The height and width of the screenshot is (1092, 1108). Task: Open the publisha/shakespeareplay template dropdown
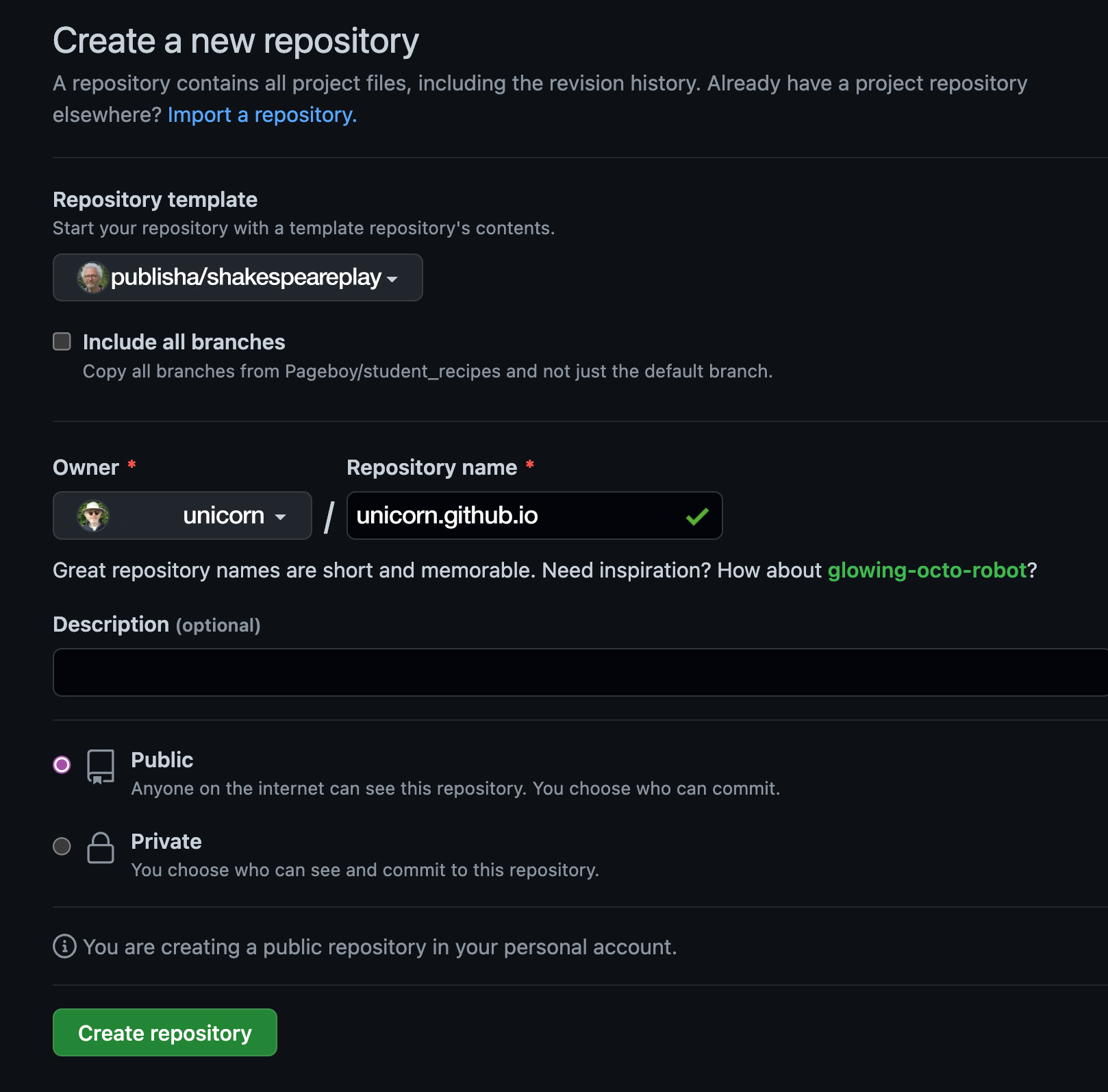point(238,277)
